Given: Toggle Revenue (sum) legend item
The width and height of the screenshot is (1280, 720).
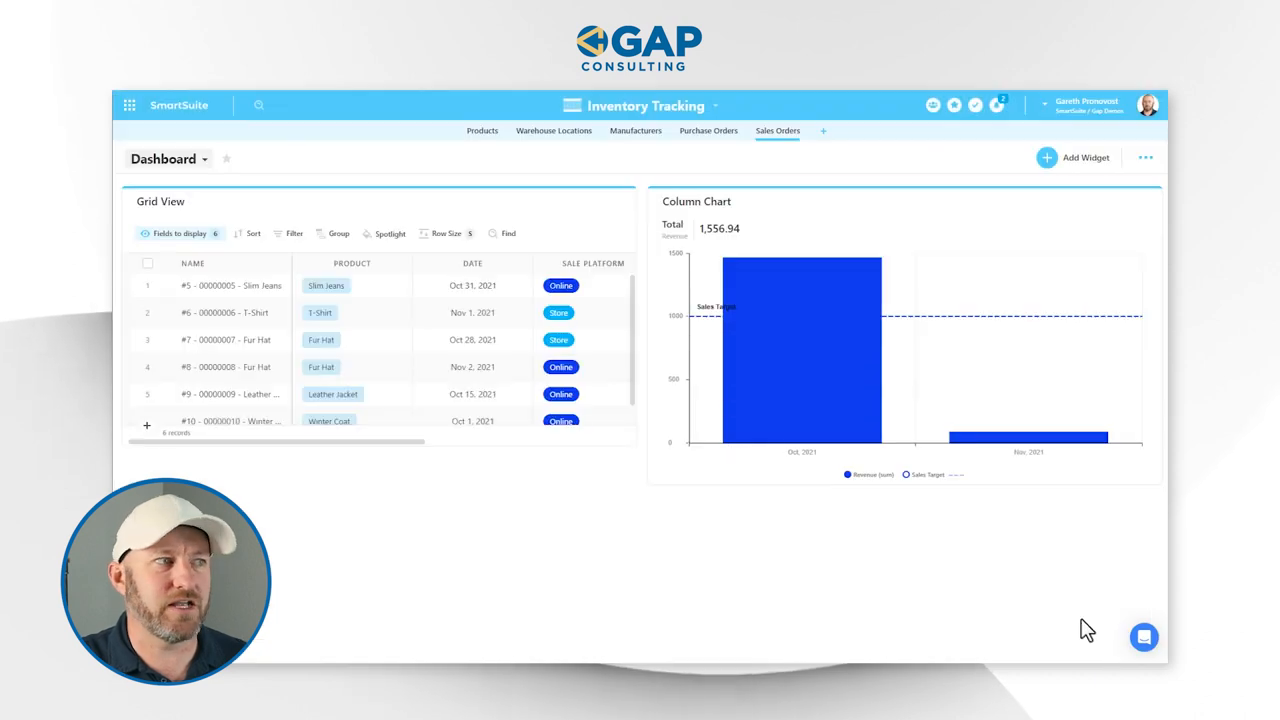Looking at the screenshot, I should [x=869, y=475].
